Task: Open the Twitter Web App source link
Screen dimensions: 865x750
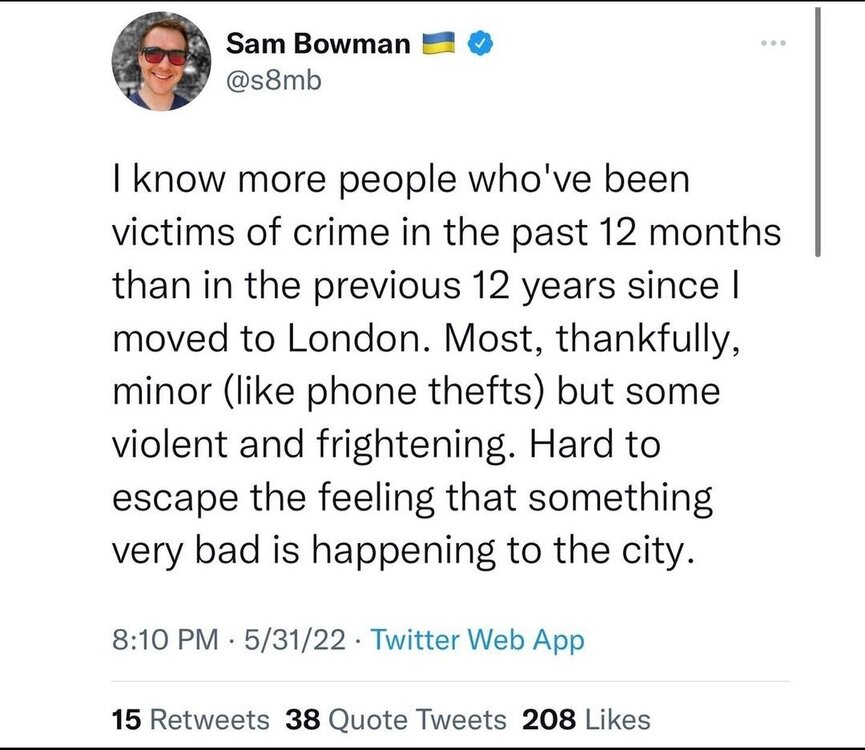Action: click(x=477, y=640)
